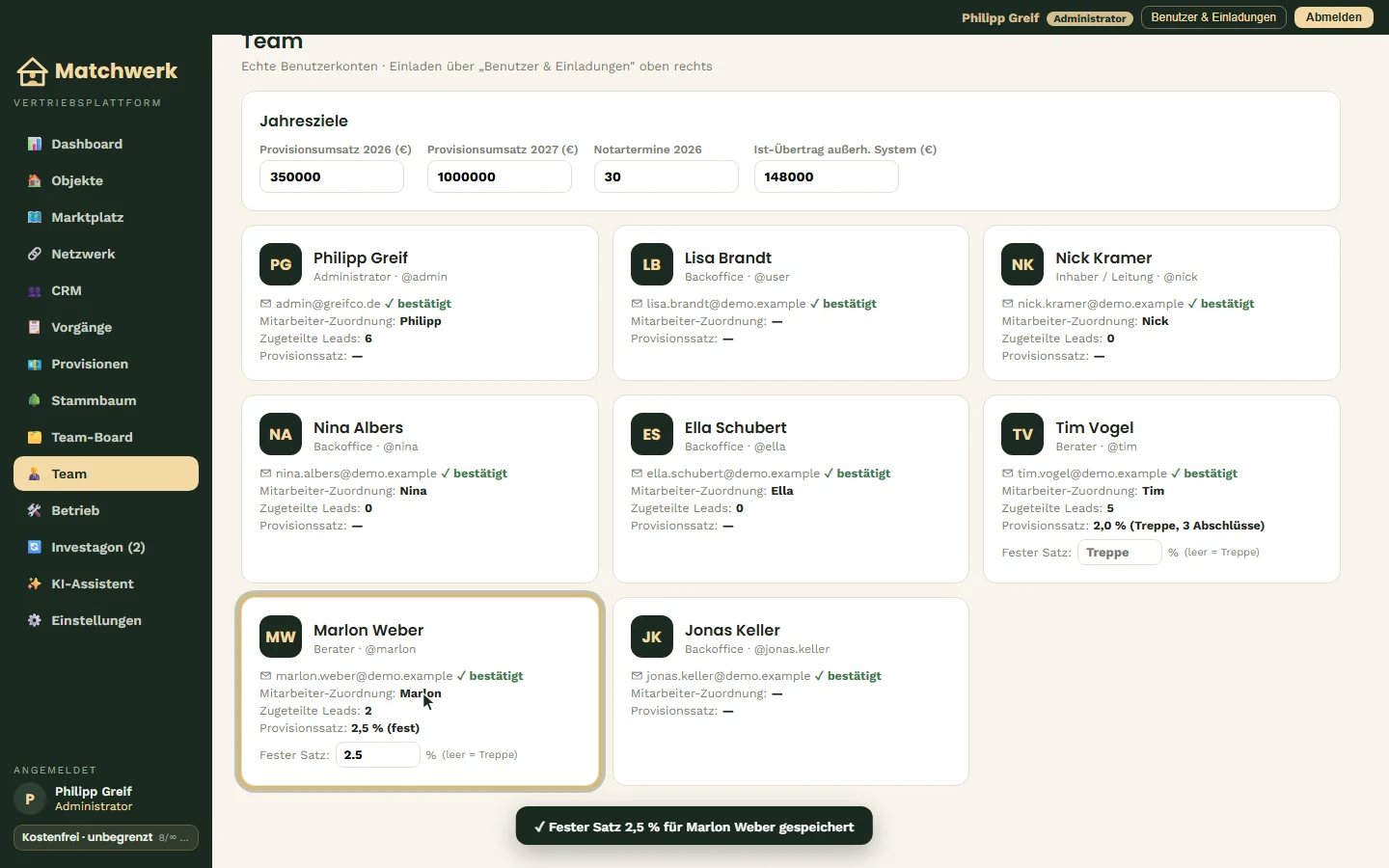Click the MW avatar of Marlon Weber

281,637
